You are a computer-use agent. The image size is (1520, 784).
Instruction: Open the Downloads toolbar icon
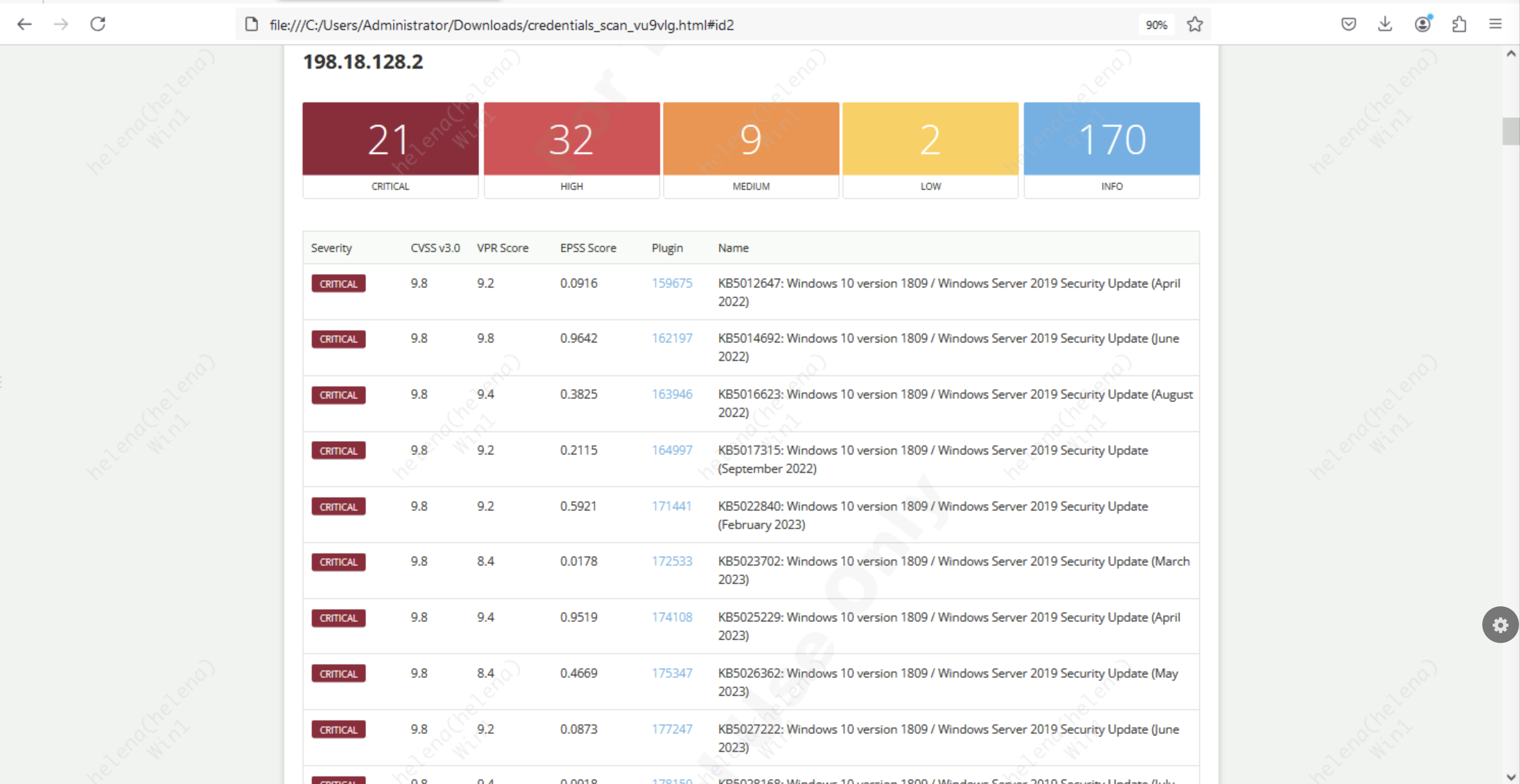tap(1385, 24)
